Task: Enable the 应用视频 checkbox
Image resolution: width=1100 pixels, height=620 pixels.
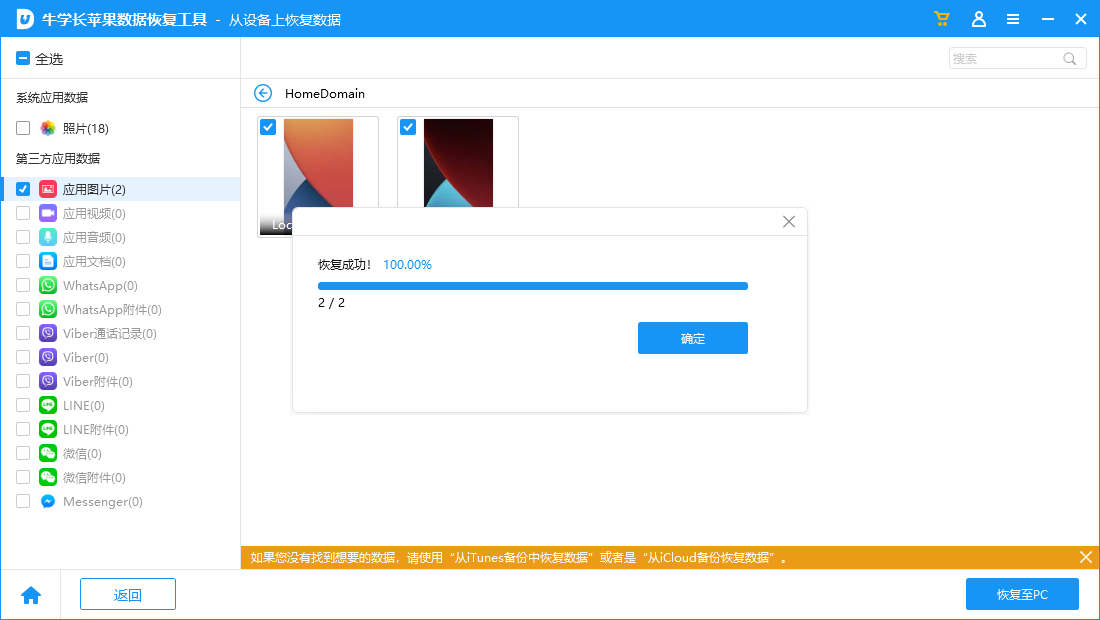Action: (22, 212)
